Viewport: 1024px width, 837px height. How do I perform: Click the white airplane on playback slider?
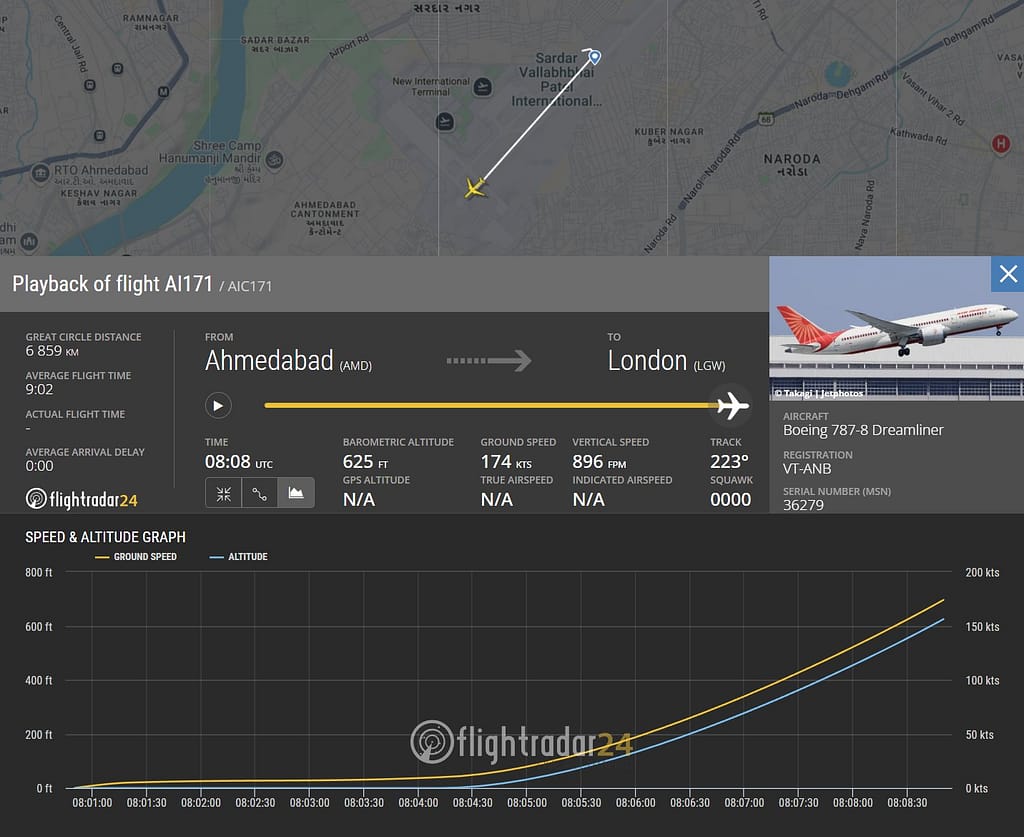[732, 405]
